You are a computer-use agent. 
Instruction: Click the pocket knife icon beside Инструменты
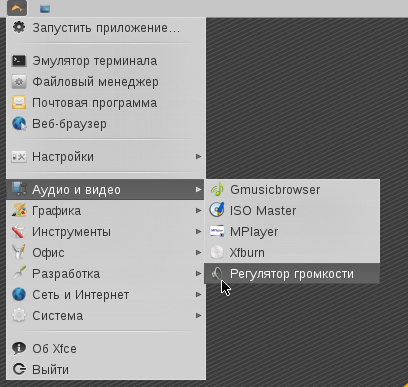[x=19, y=231]
